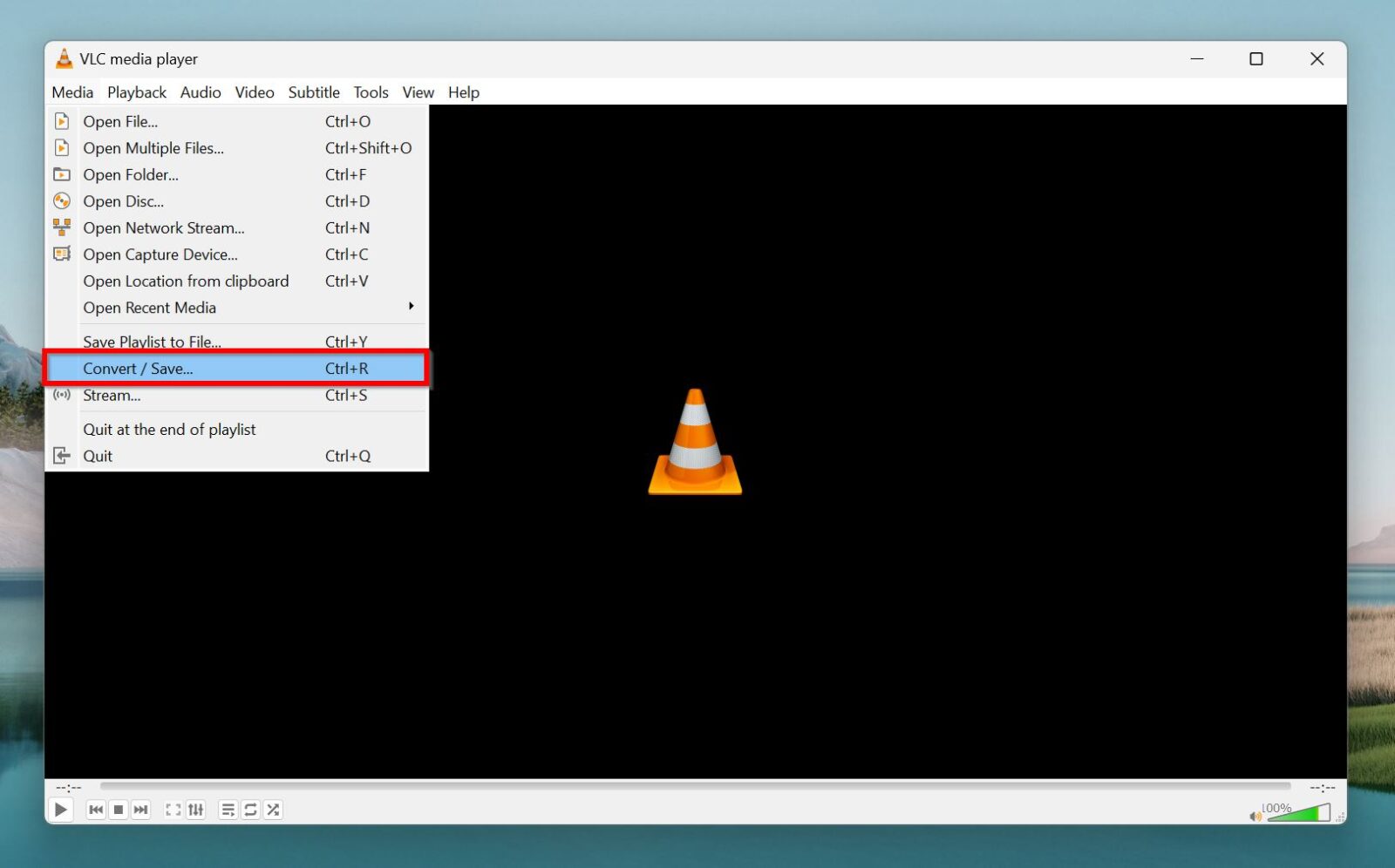
Task: Click the fullscreen icon in the controls bar
Action: tap(172, 810)
